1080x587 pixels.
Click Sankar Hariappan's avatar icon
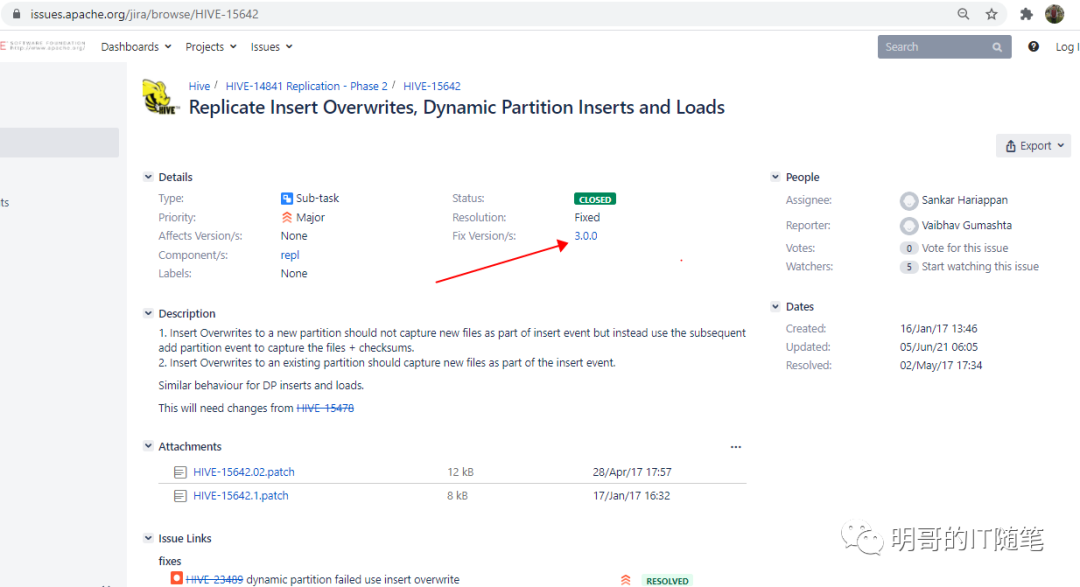click(908, 200)
